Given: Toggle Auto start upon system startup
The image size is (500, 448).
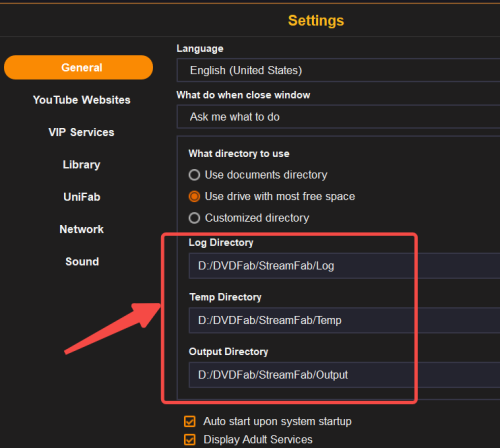Looking at the screenshot, I should pyautogui.click(x=190, y=421).
